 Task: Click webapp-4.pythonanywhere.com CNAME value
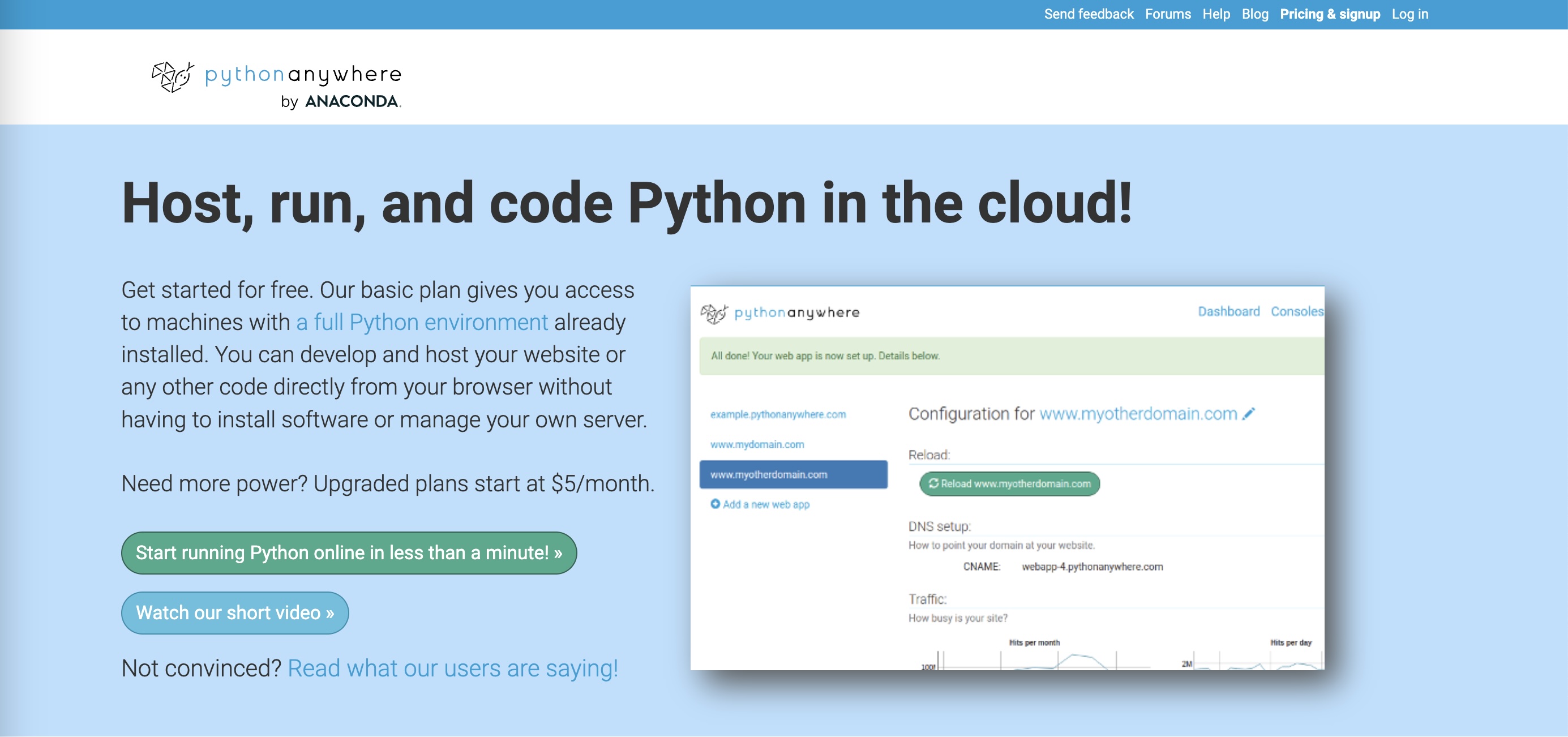[x=1092, y=567]
